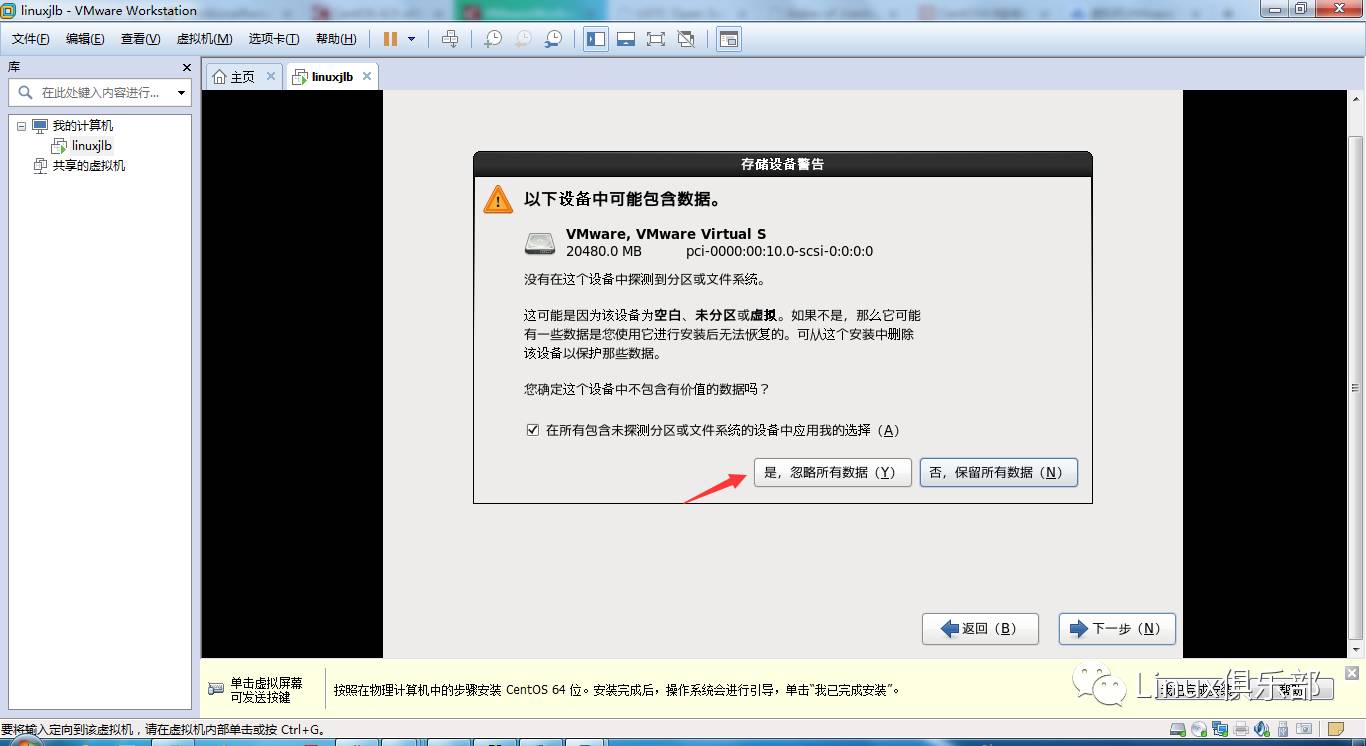Click the 20480.0 MB size text
Image resolution: width=1366 pixels, height=746 pixels.
point(604,251)
